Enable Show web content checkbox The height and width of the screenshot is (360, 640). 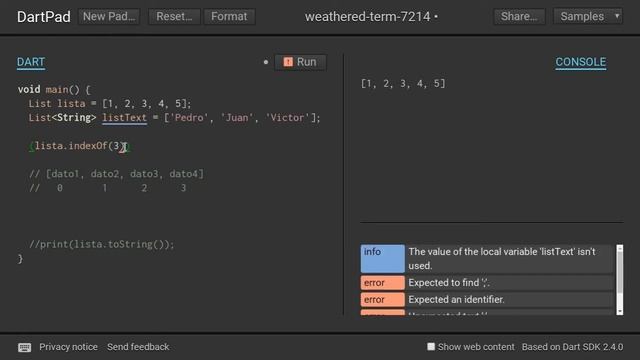431,347
